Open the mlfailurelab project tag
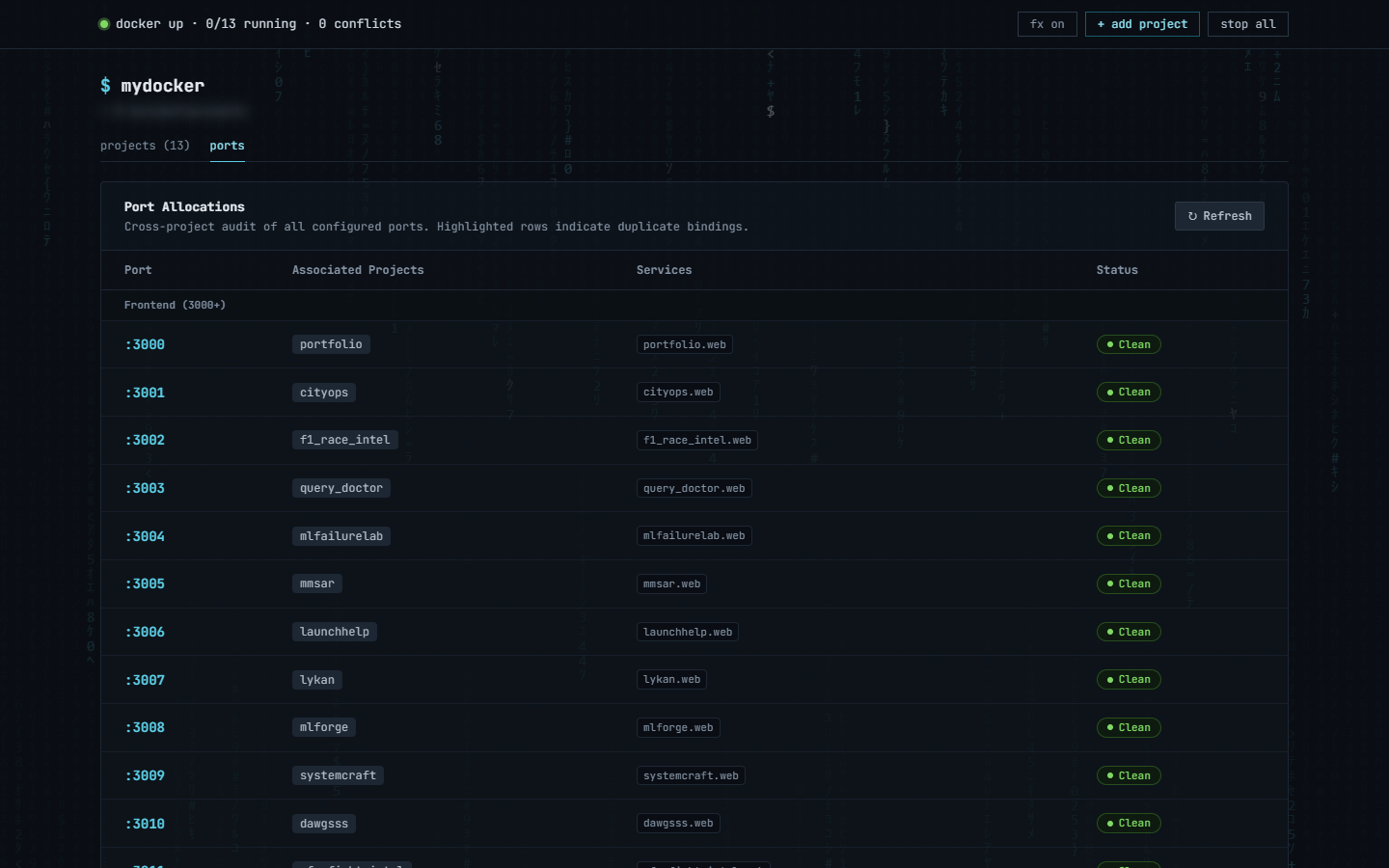Viewport: 1389px width, 868px height. click(x=341, y=536)
